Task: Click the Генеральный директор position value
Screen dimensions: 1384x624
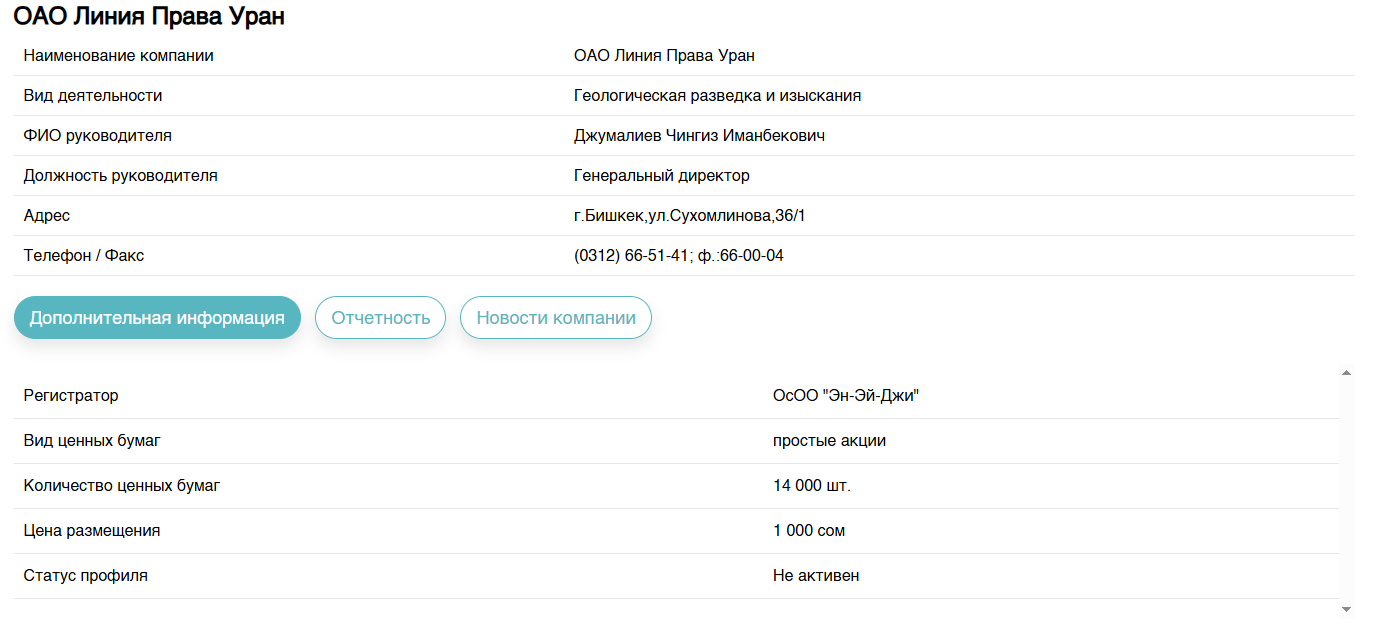Action: (661, 176)
